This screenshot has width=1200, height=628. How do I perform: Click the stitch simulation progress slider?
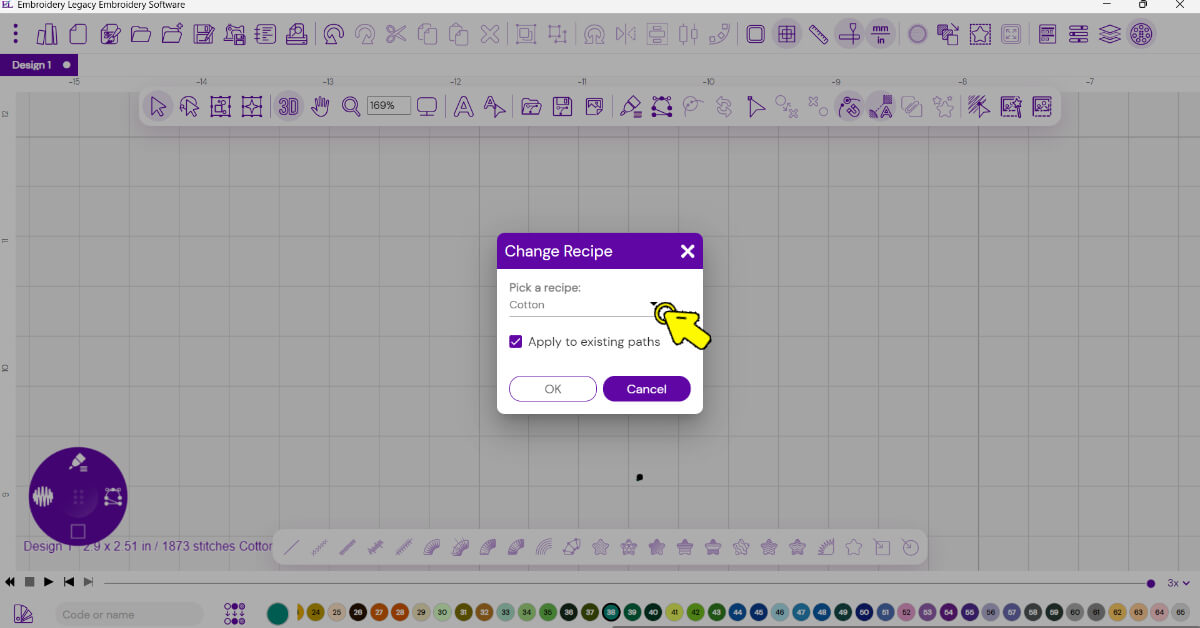tap(628, 583)
